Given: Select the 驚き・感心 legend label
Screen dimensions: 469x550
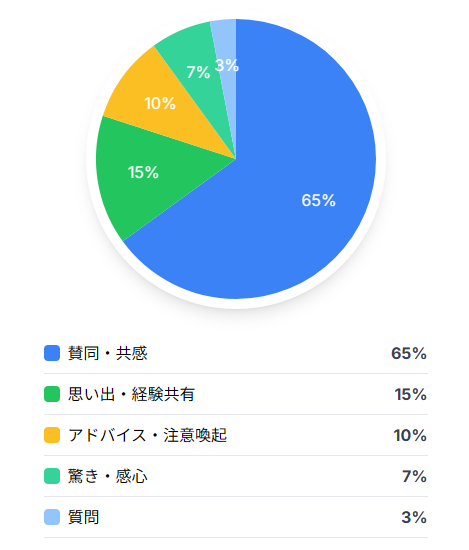Looking at the screenshot, I should [108, 476].
